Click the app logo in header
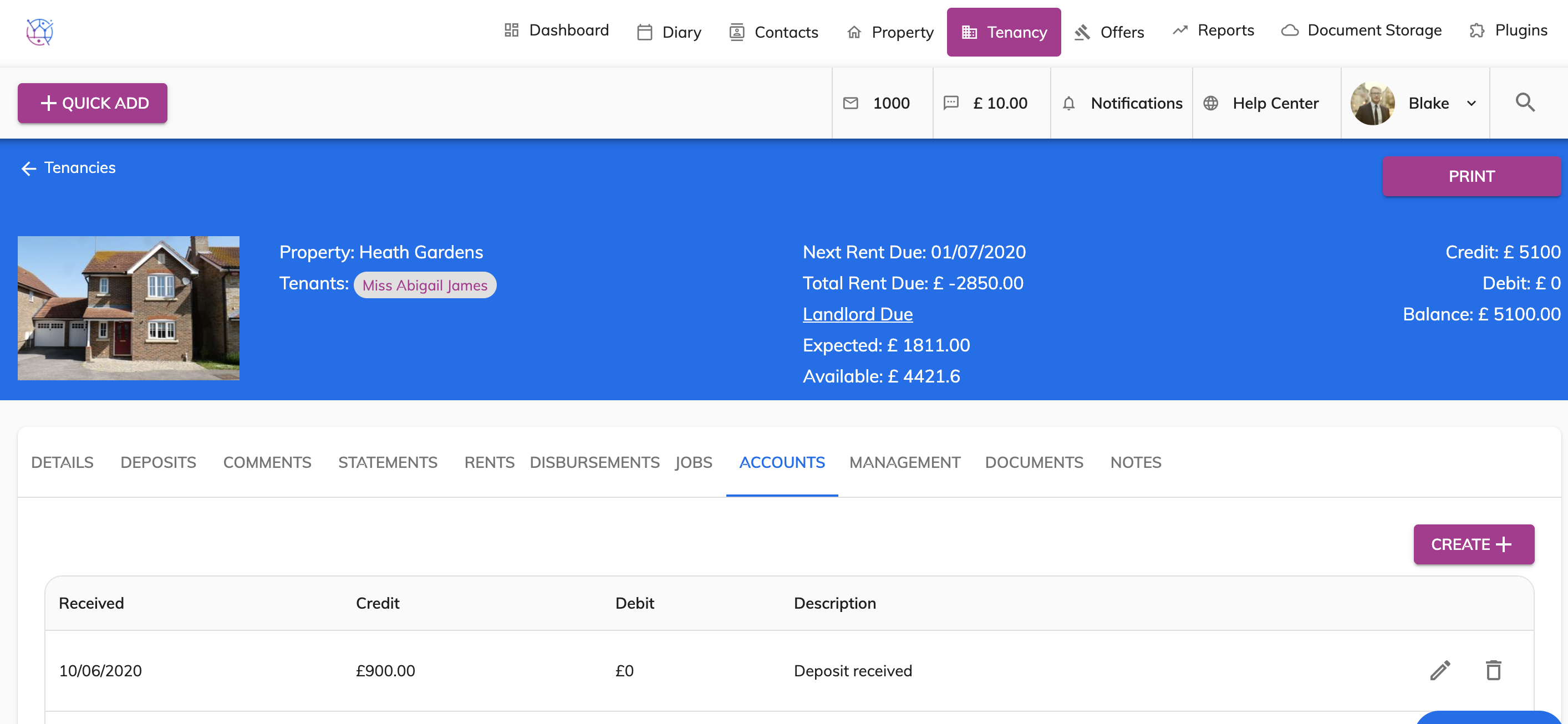 click(x=39, y=32)
